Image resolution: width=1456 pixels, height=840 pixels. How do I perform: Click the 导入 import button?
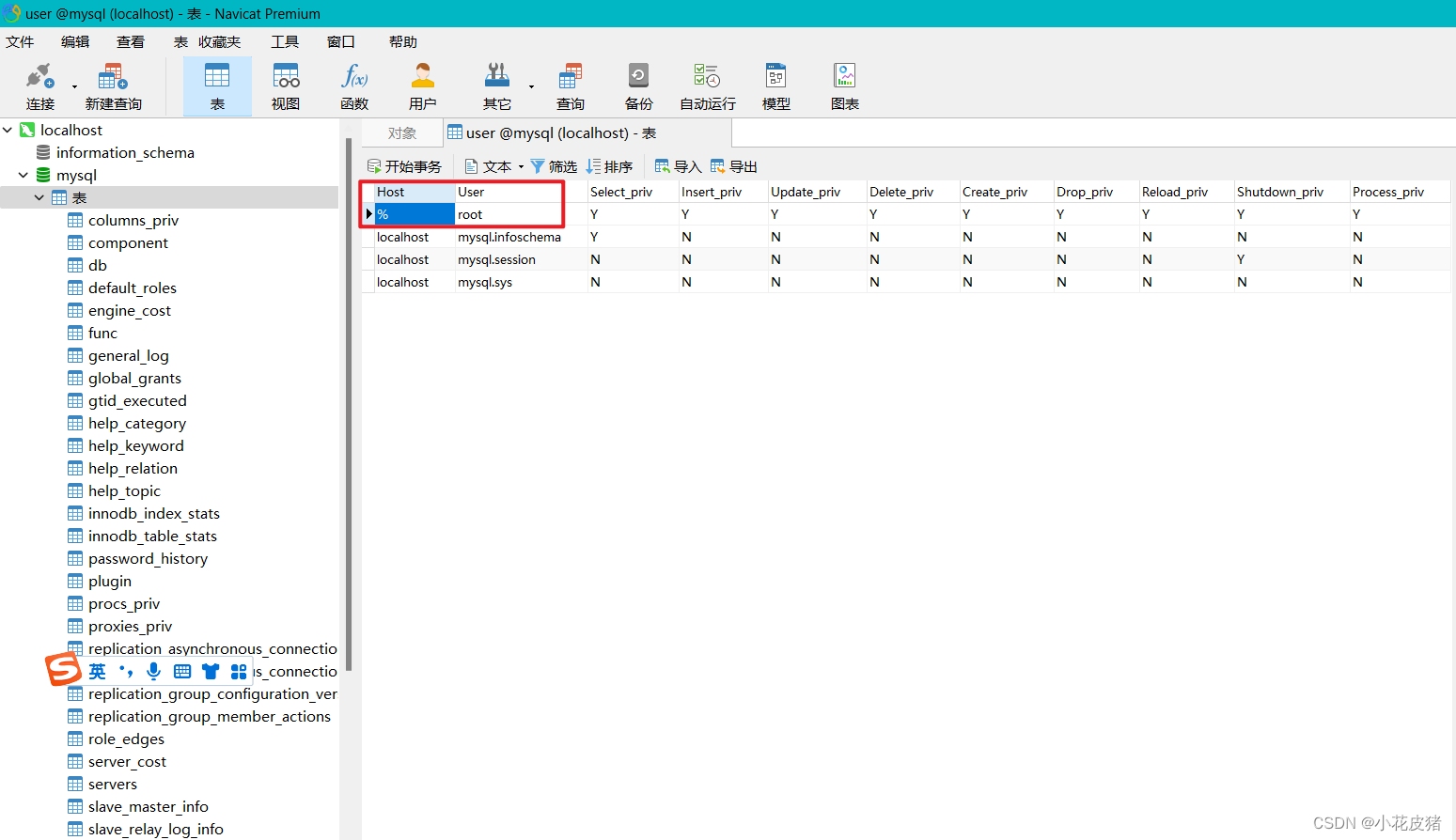pos(679,166)
